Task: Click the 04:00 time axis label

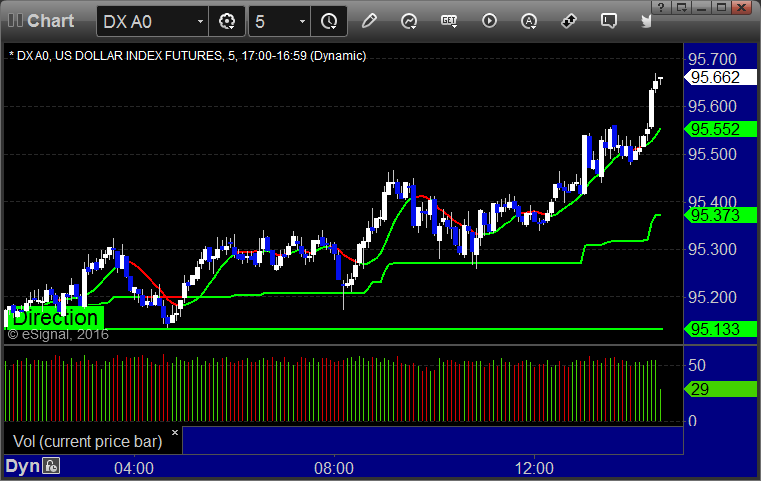Action: [134, 468]
